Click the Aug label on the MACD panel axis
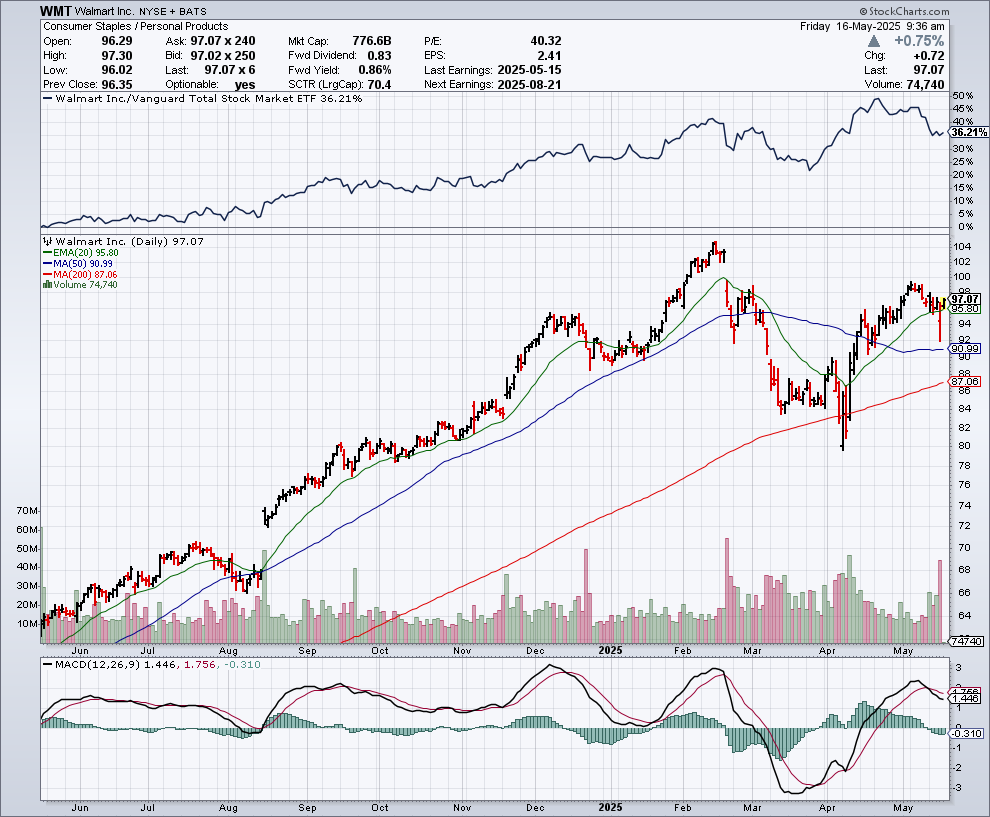This screenshot has height=817, width=990. (228, 808)
